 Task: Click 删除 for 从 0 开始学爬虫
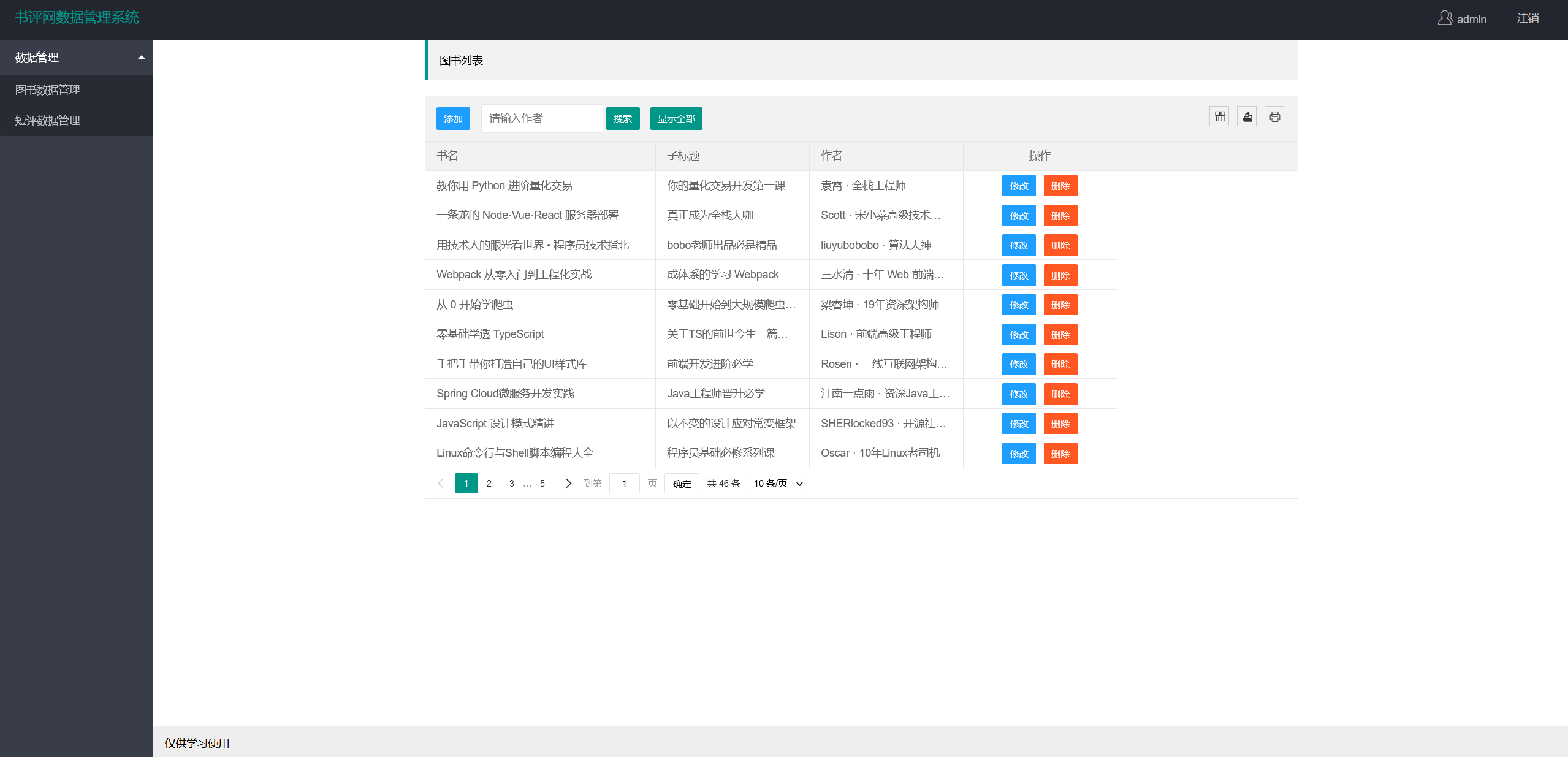[1060, 305]
